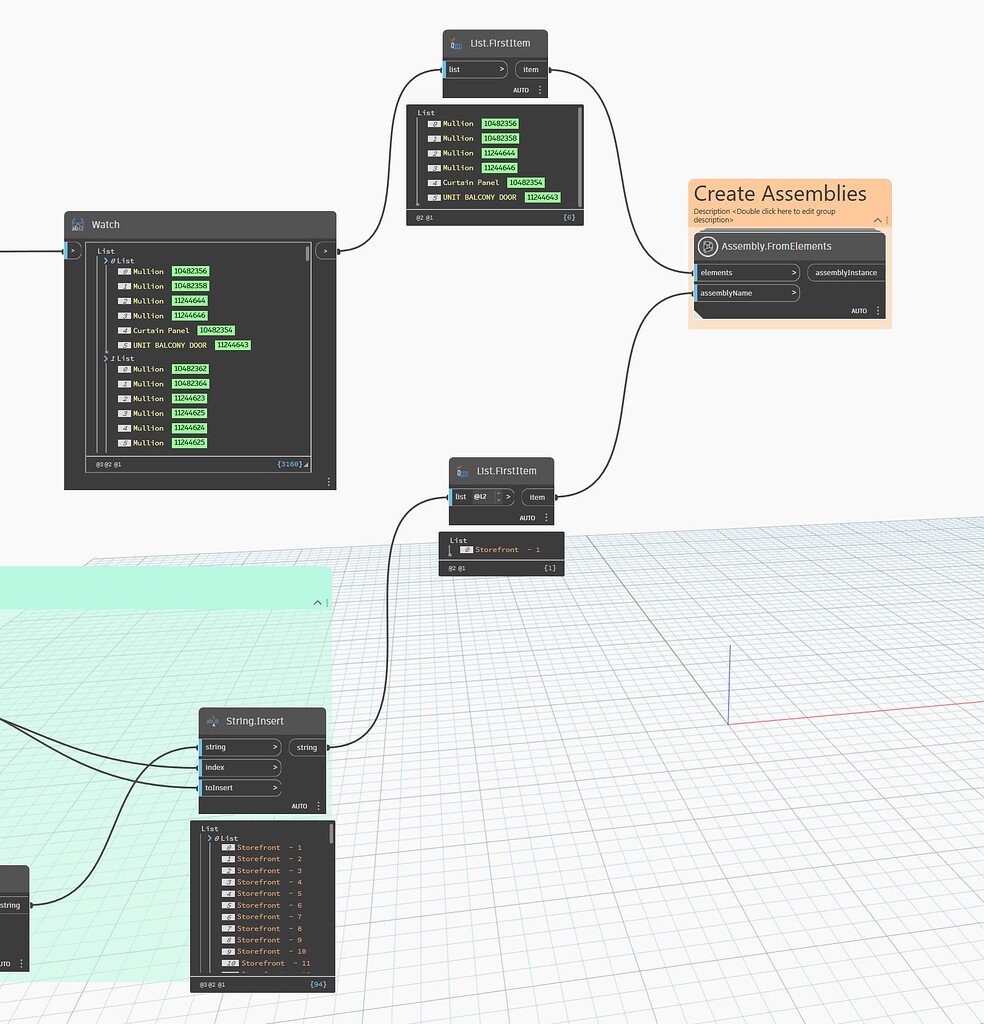Click the lower List.FirstItem node icon
This screenshot has height=1024, width=984.
tap(462, 470)
